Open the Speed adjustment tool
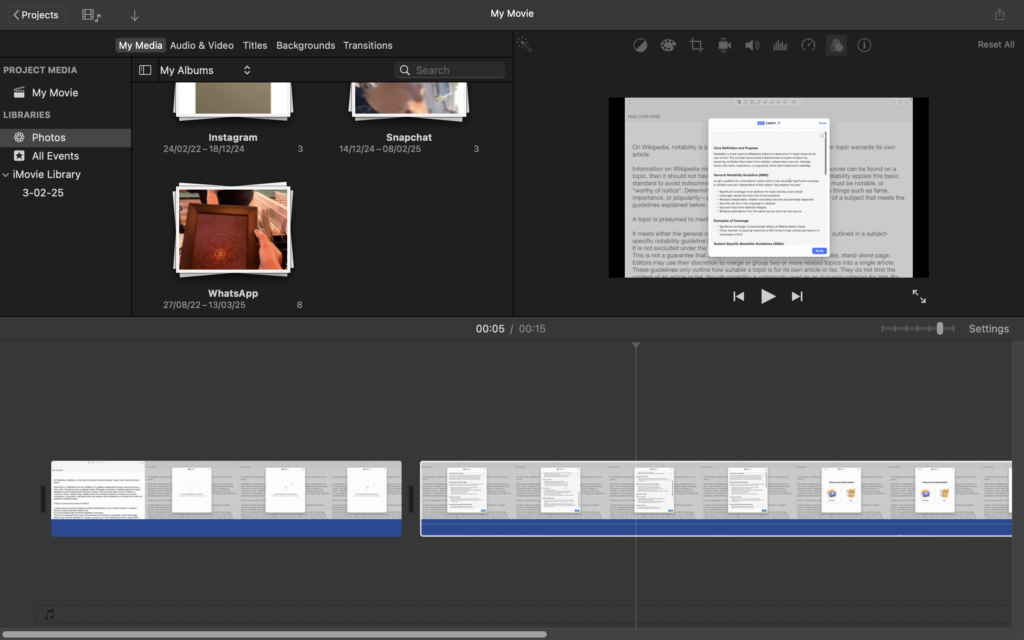The image size is (1024, 640). point(808,45)
